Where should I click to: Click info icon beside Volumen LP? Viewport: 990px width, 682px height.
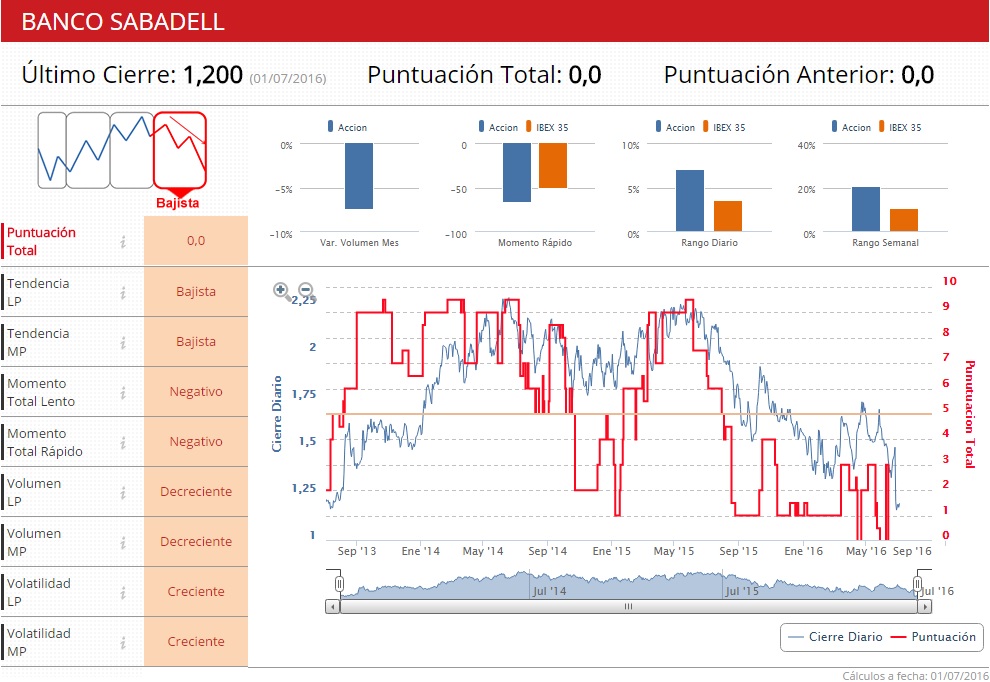coord(123,493)
